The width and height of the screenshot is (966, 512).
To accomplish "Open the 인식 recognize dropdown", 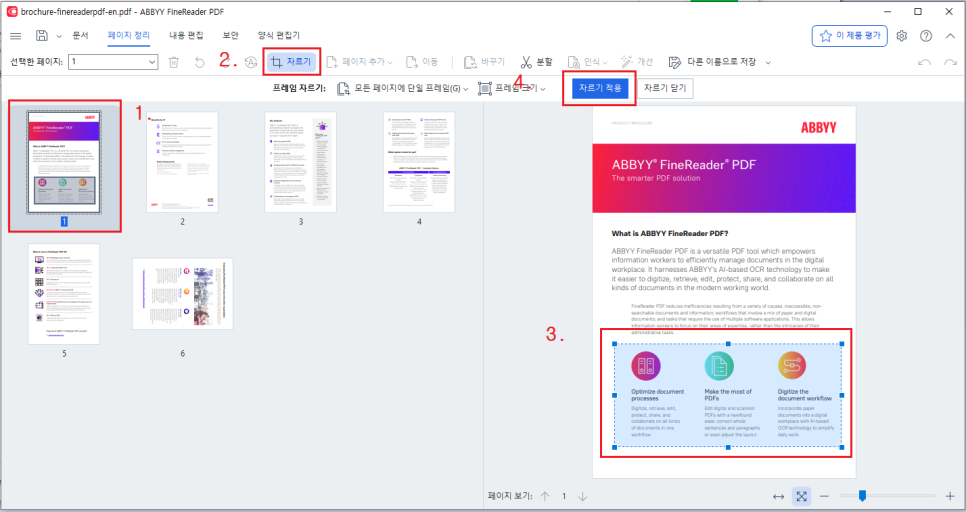I will [x=587, y=62].
